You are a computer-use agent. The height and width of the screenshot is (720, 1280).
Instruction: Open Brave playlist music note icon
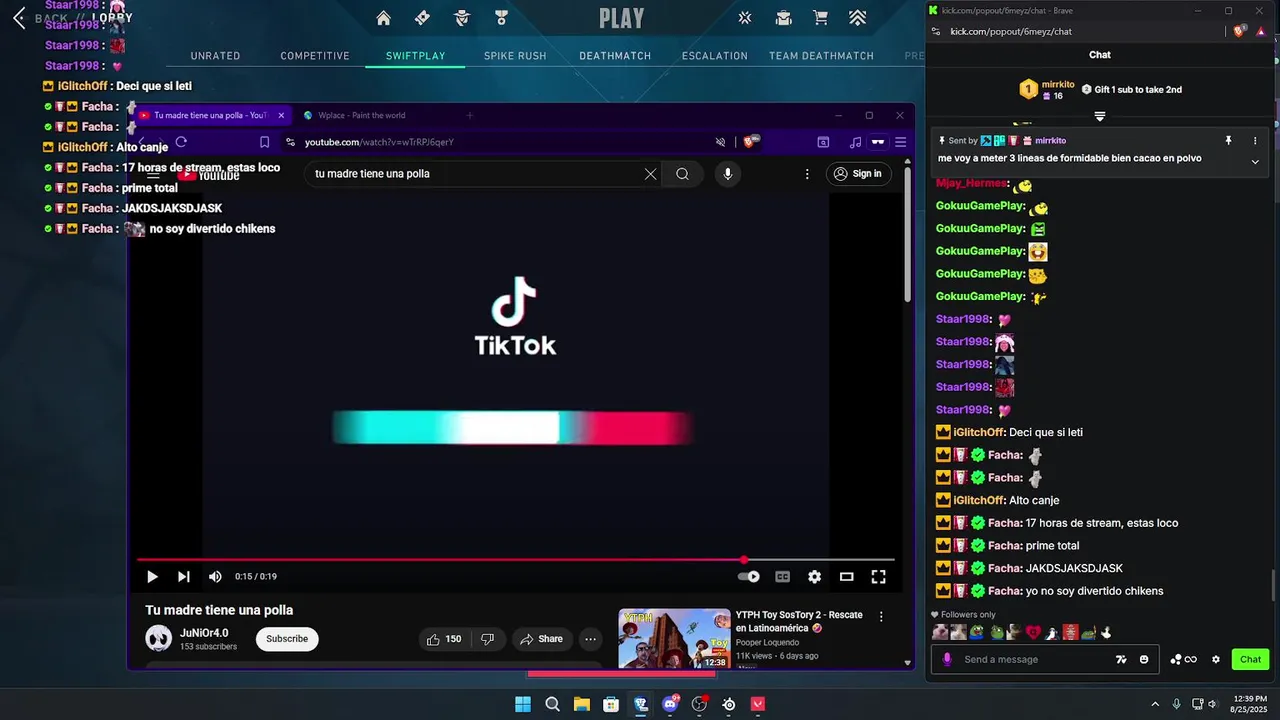click(x=854, y=142)
